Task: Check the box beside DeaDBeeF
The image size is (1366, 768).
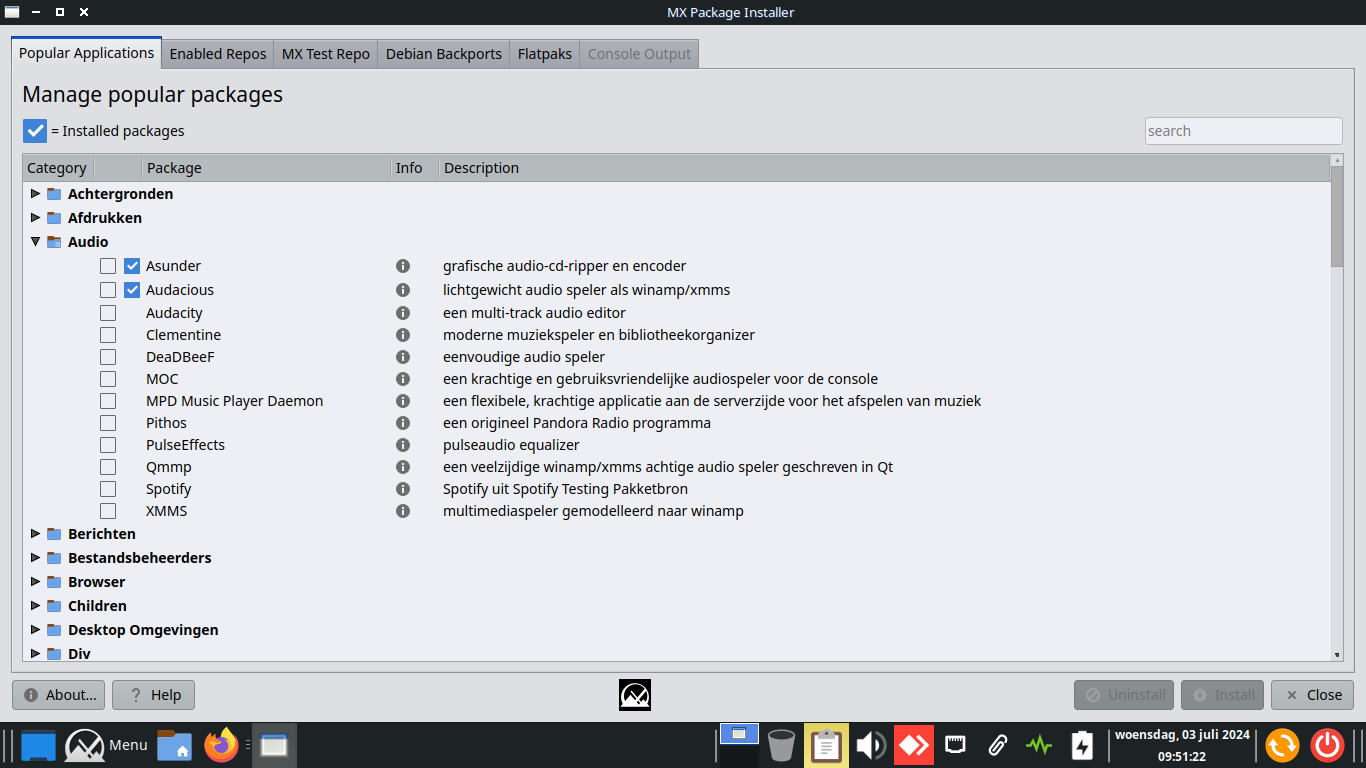Action: click(108, 357)
